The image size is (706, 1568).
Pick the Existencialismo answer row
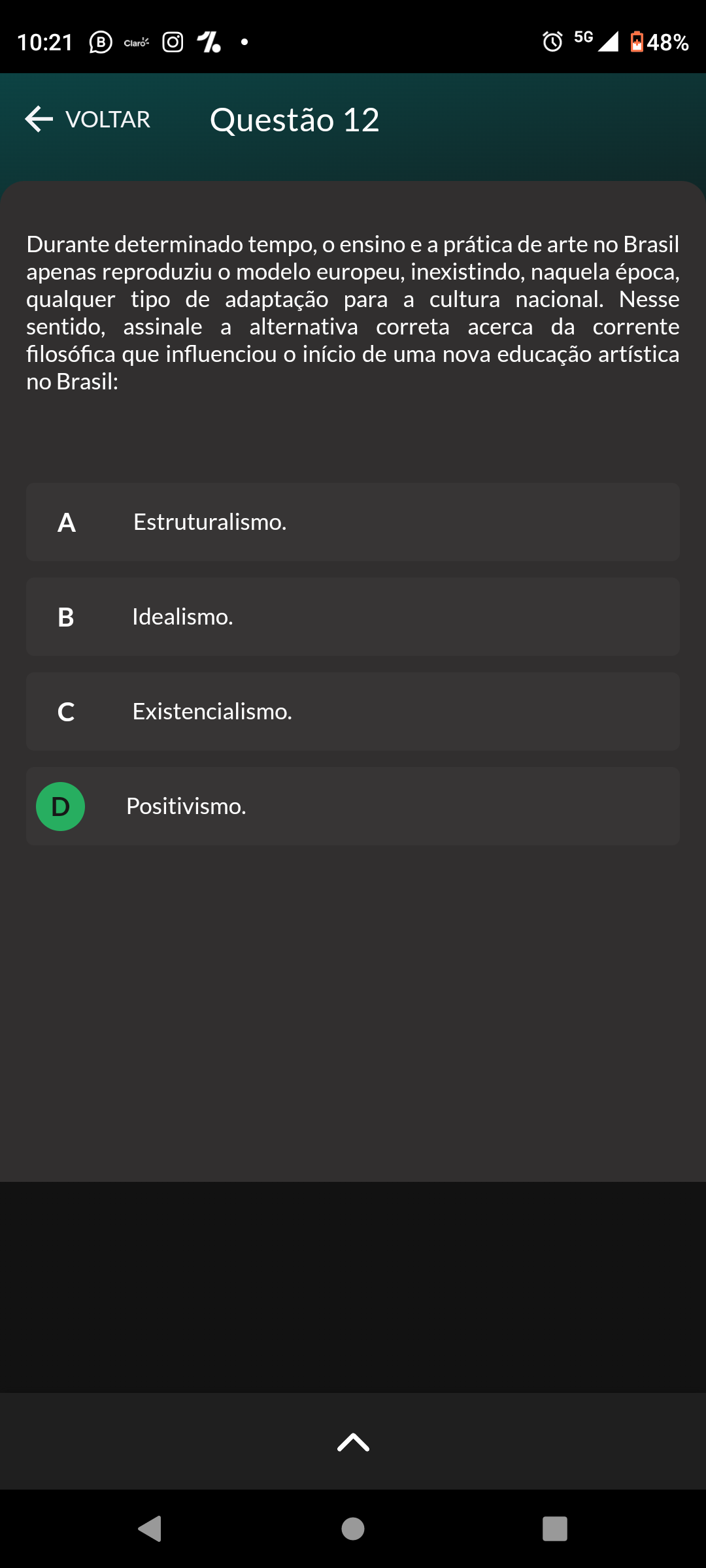(x=353, y=711)
